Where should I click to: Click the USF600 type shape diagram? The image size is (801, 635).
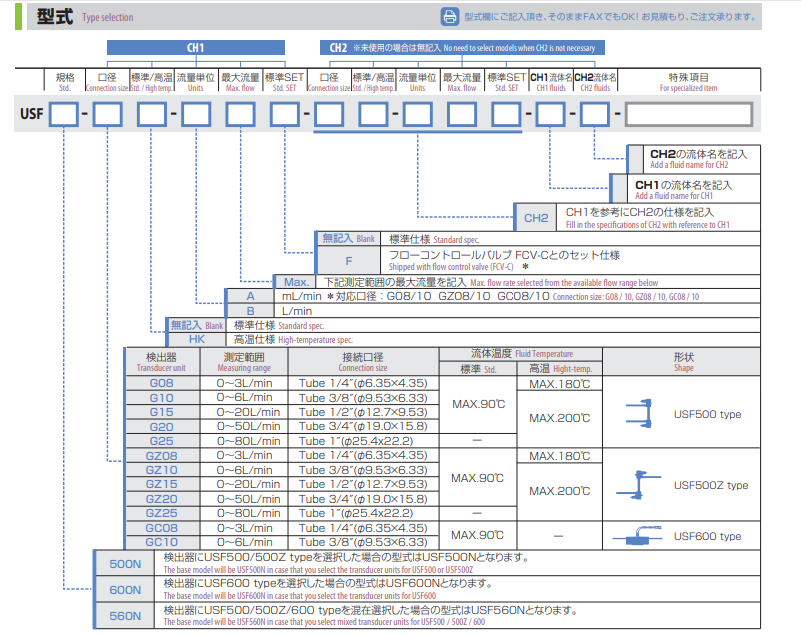[x=639, y=535]
